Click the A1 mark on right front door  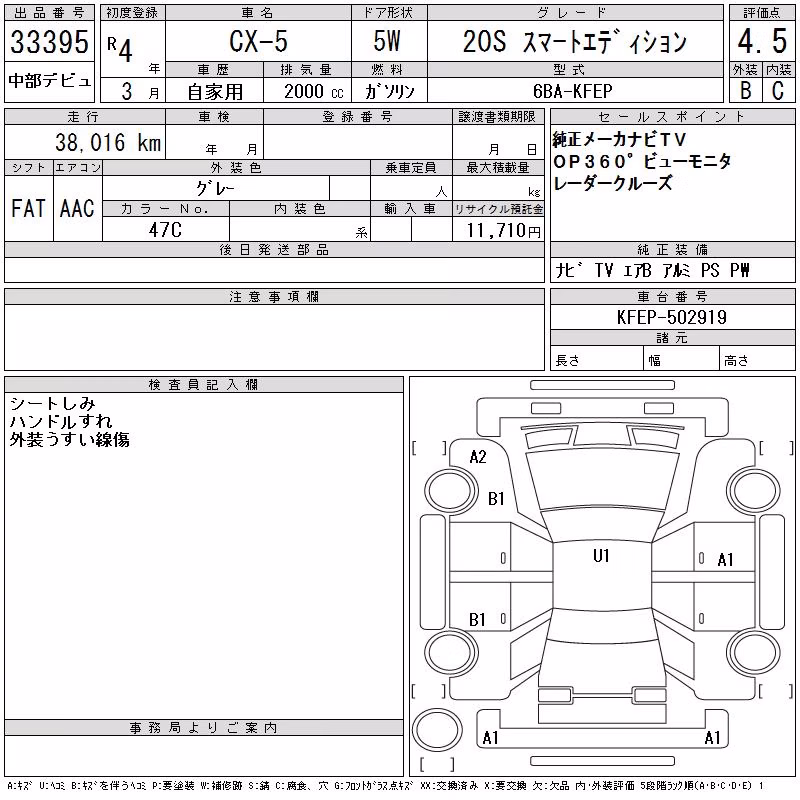[x=726, y=560]
